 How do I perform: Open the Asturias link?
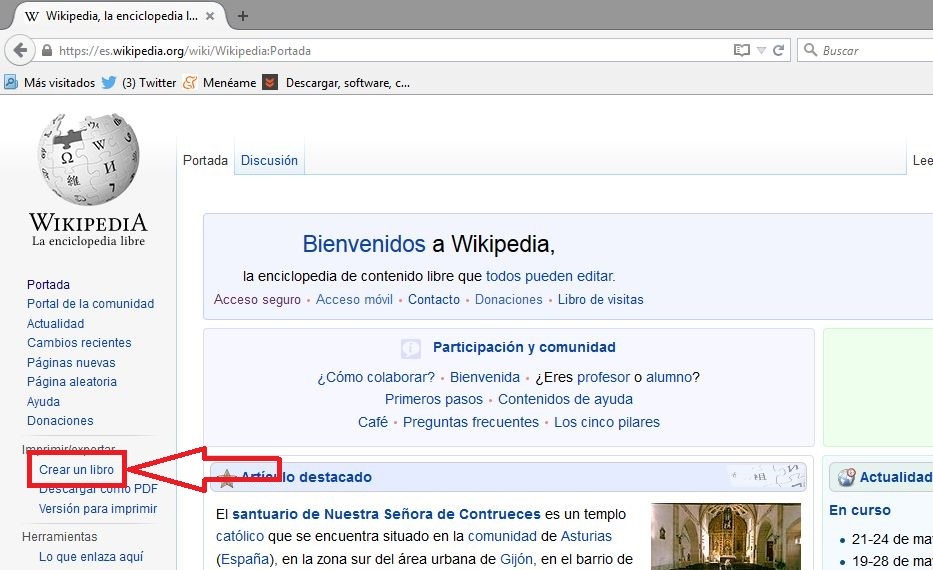click(586, 536)
